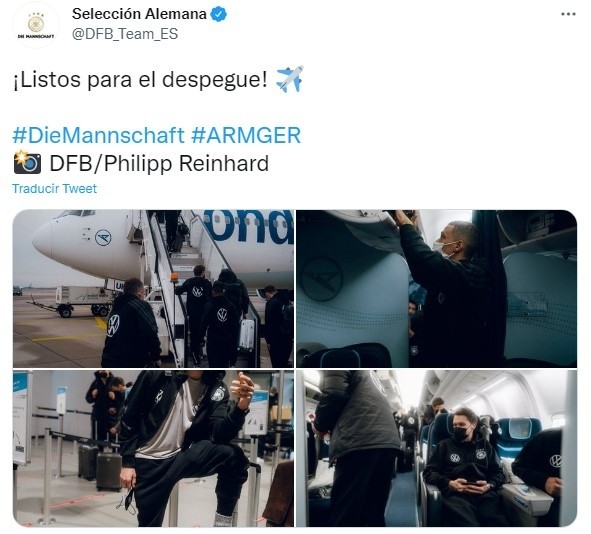The width and height of the screenshot is (591, 534).
Task: Click the DFB/Philipp Reinhard photo credit
Action: [x=159, y=164]
